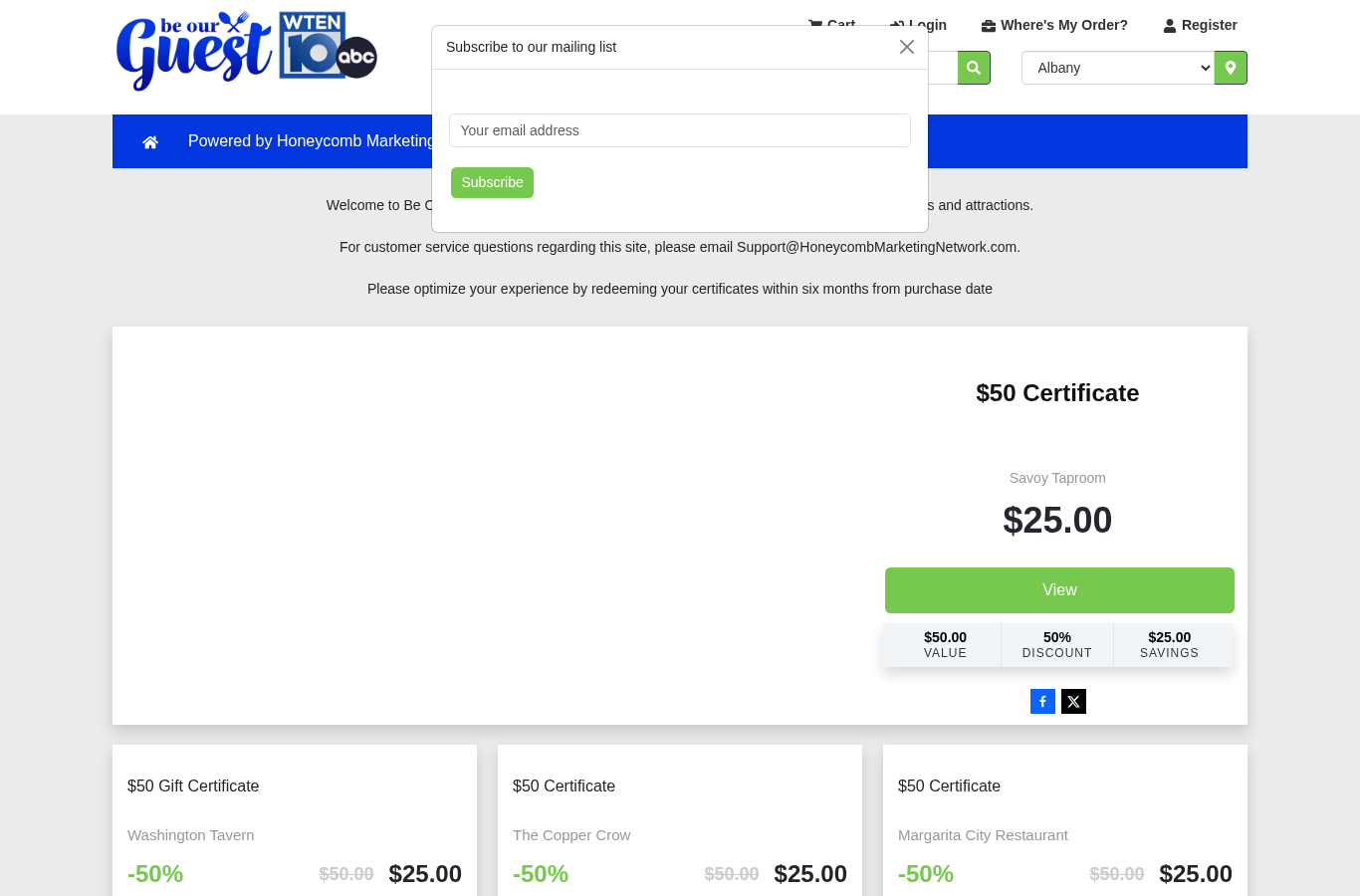This screenshot has width=1360, height=896.
Task: Click the map pin location button
Action: click(x=1231, y=68)
